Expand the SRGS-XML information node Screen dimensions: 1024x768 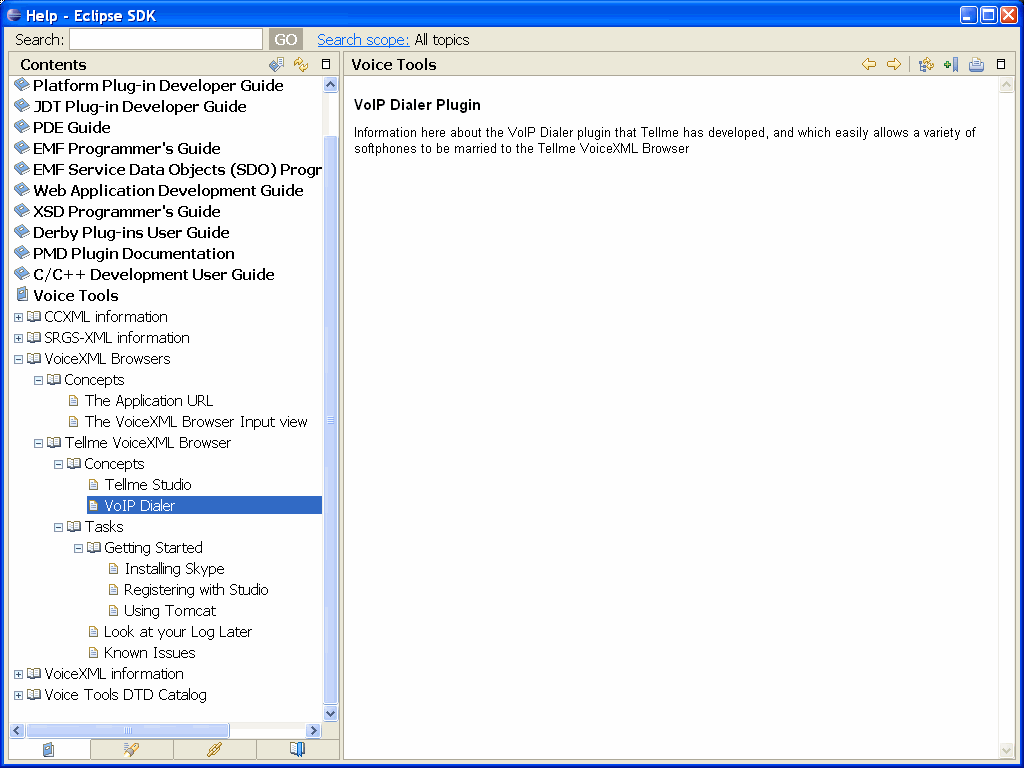[18, 338]
